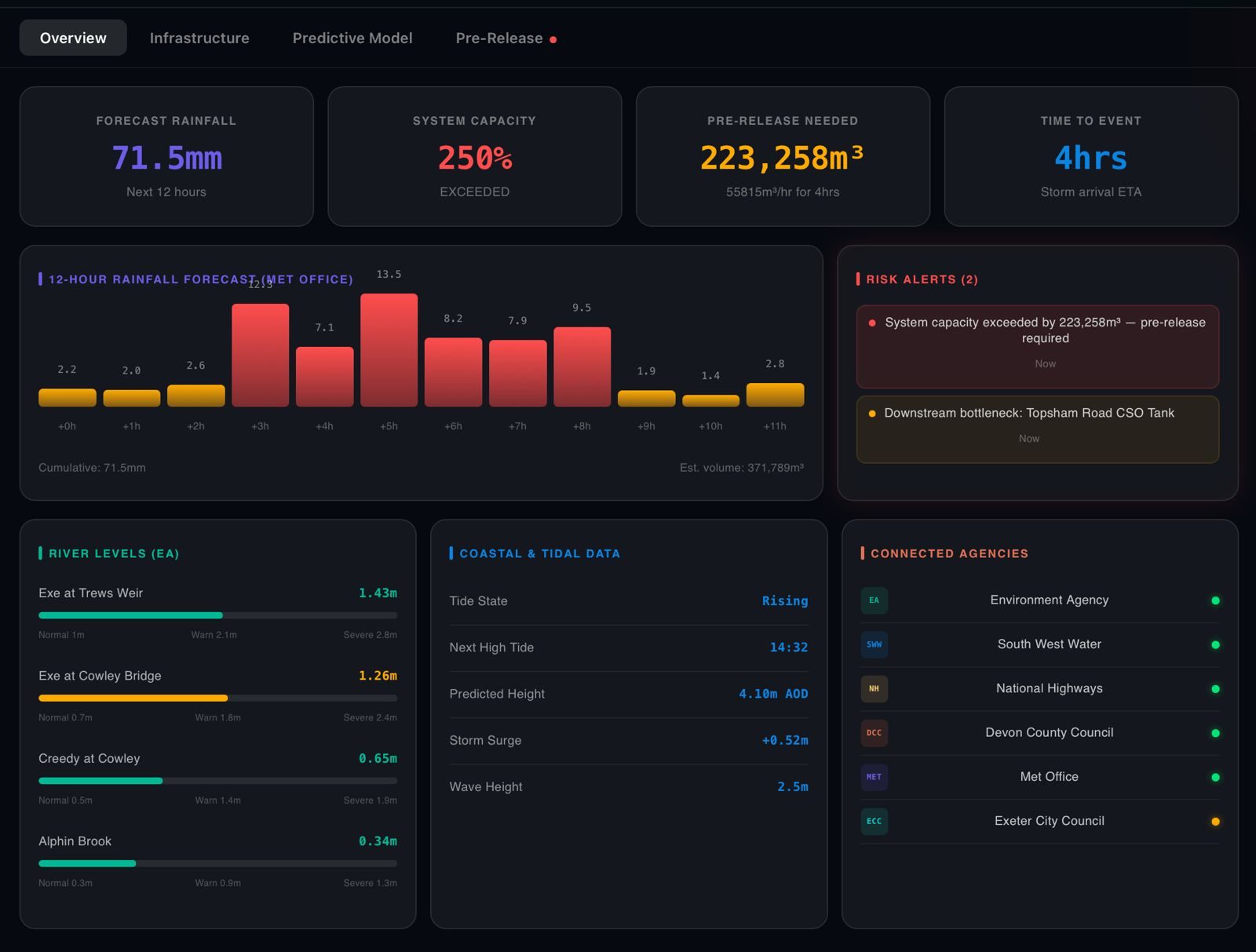
Task: Select the tallest 13.5 rainfall bar
Action: point(389,350)
